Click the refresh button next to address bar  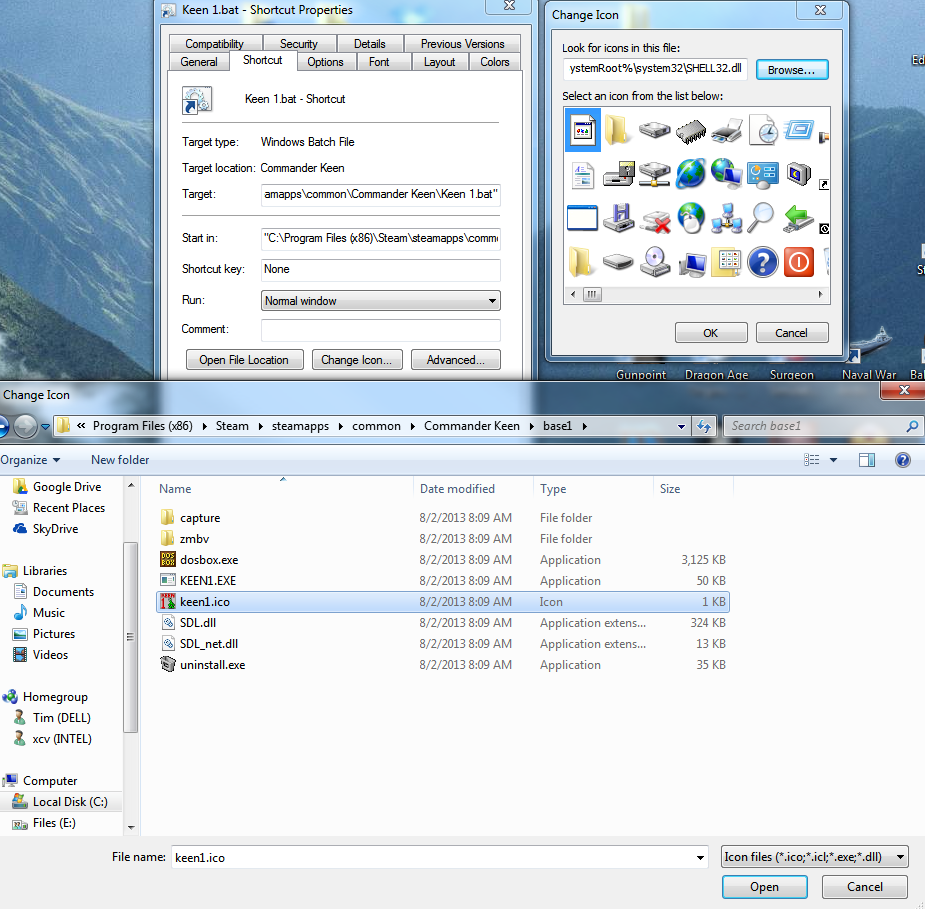coord(704,426)
